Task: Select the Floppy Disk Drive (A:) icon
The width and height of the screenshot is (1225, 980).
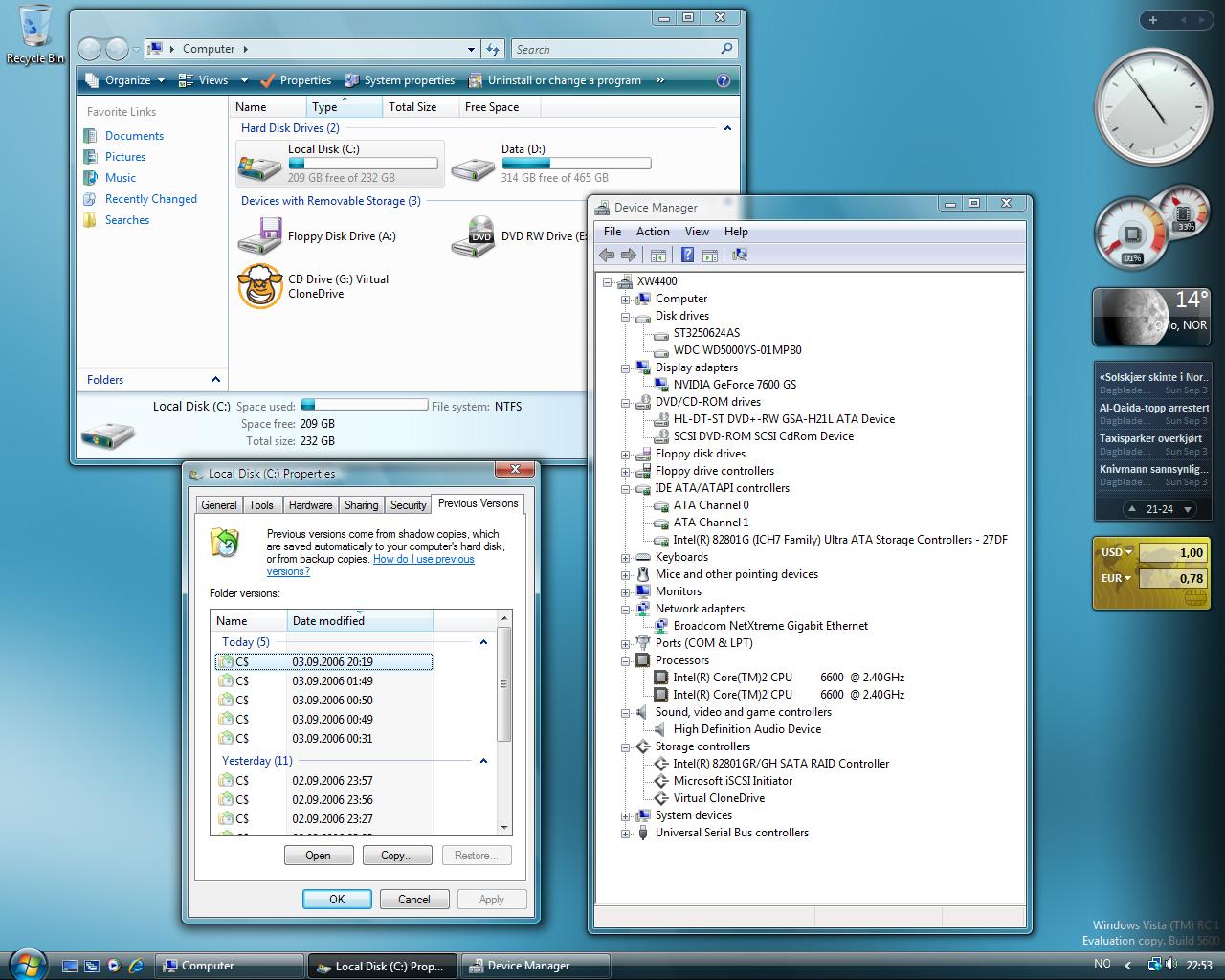Action: [x=259, y=236]
